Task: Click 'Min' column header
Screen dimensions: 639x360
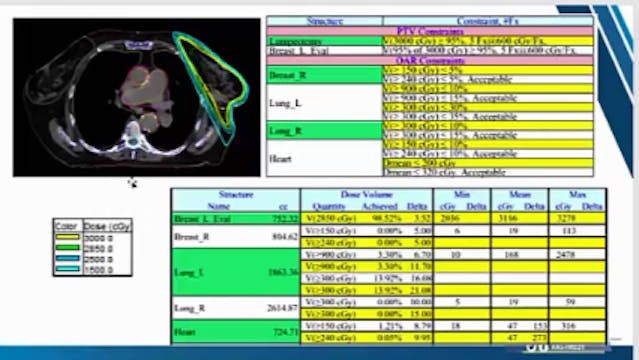Action: pyautogui.click(x=462, y=194)
